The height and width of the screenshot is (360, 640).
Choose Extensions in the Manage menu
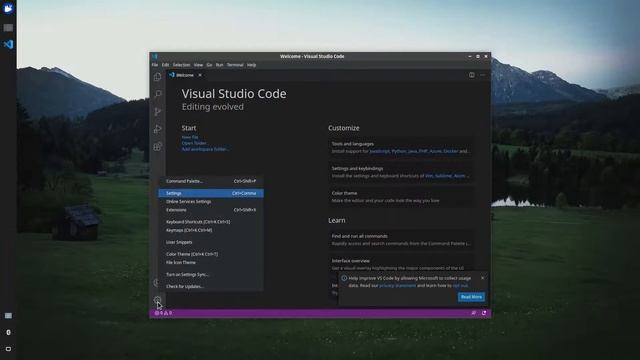coord(211,210)
